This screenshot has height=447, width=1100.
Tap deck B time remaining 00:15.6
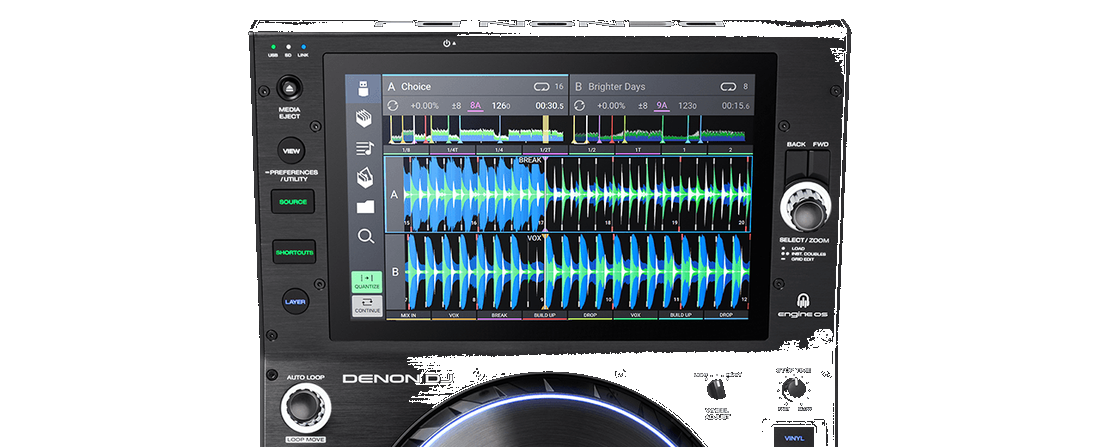coord(736,106)
